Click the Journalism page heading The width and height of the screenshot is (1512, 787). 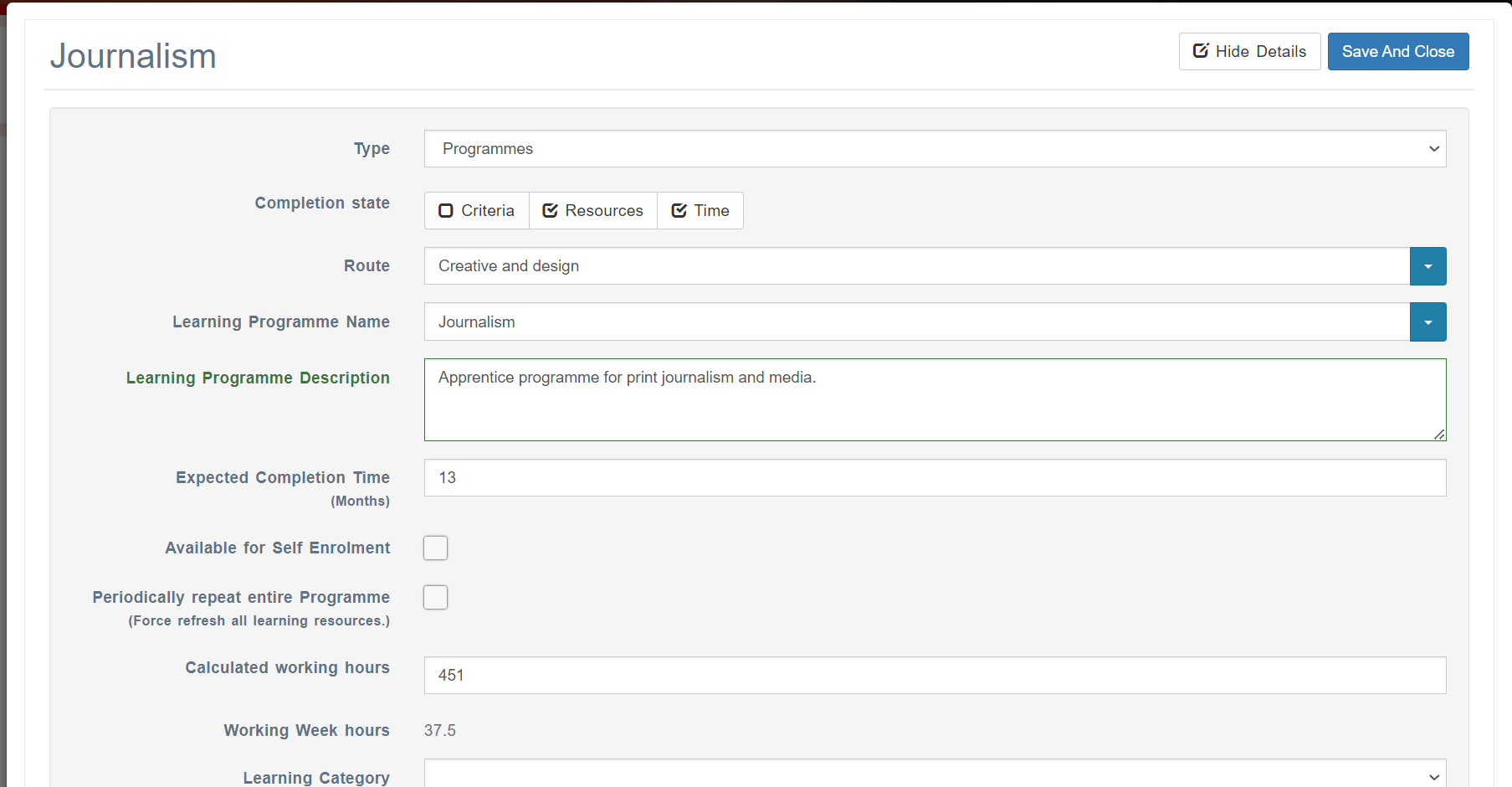(x=133, y=56)
